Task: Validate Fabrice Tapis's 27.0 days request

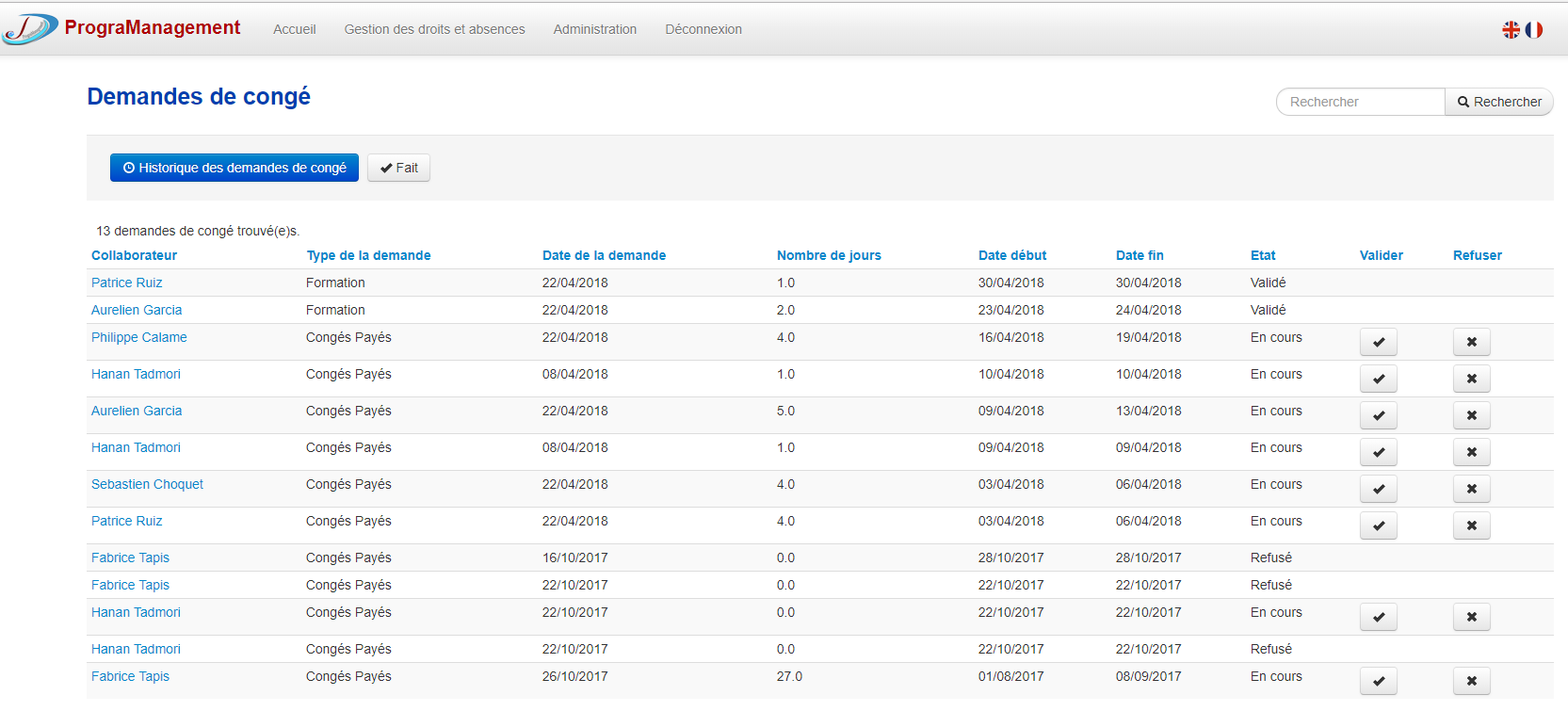Action: 1379,681
